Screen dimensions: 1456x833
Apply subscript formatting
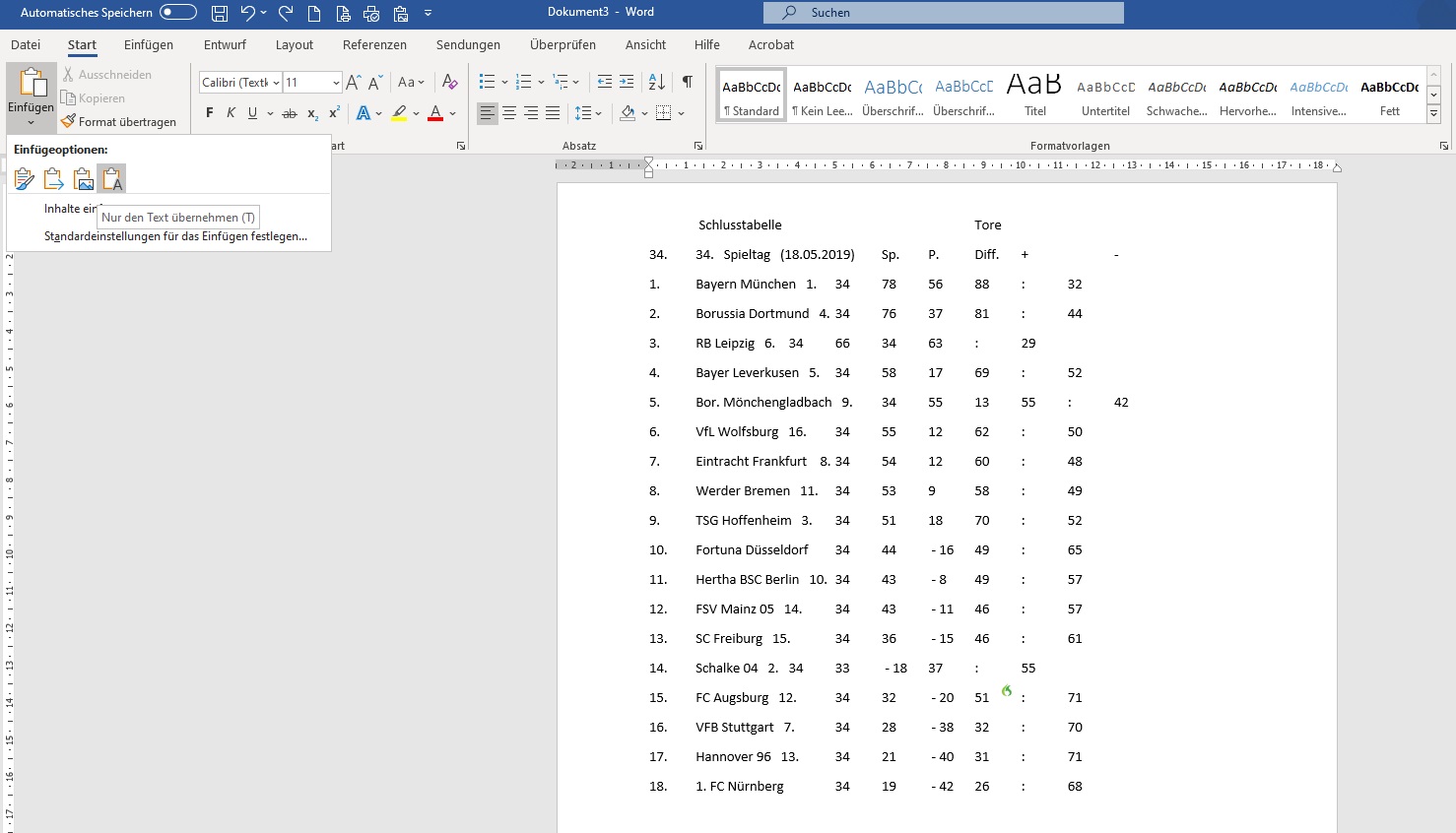coord(312,113)
